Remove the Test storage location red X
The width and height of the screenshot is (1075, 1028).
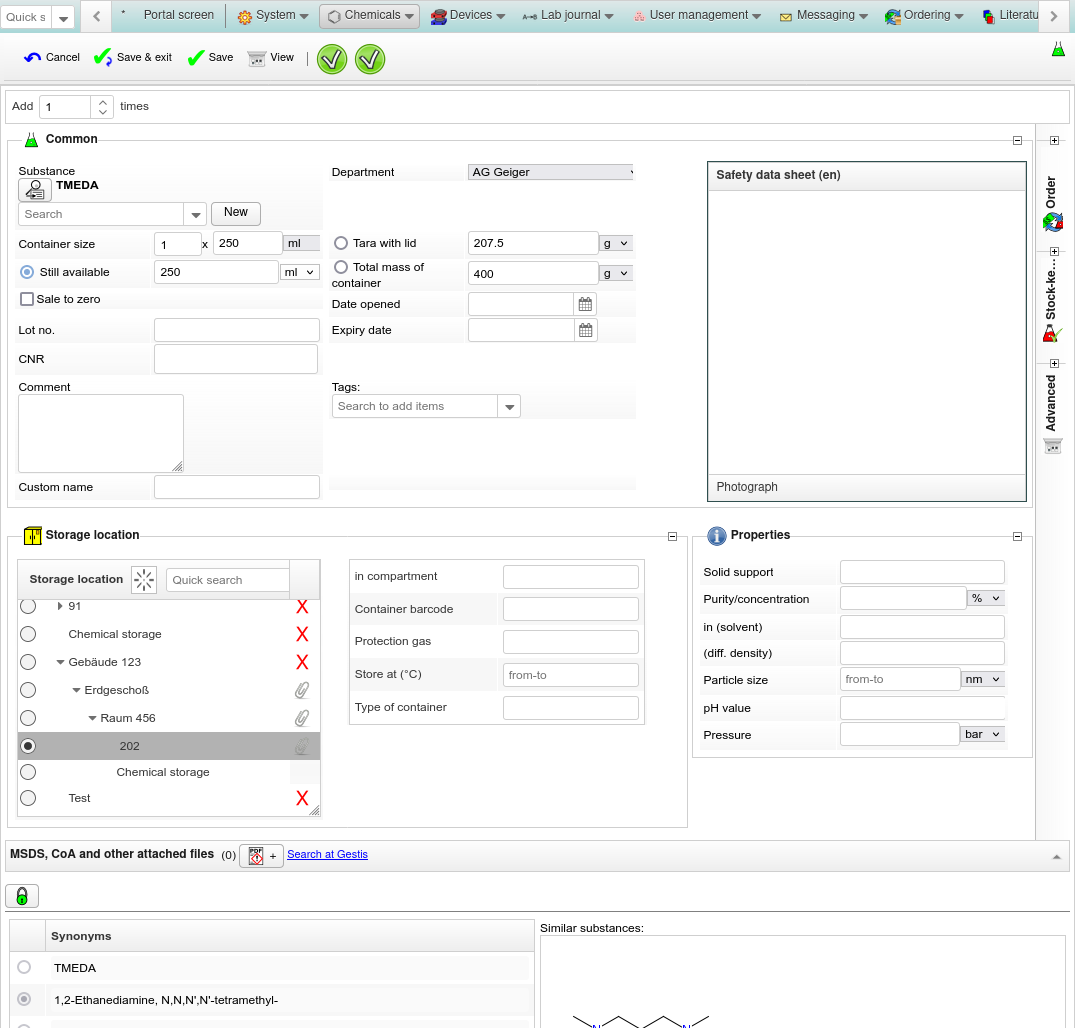pos(302,798)
